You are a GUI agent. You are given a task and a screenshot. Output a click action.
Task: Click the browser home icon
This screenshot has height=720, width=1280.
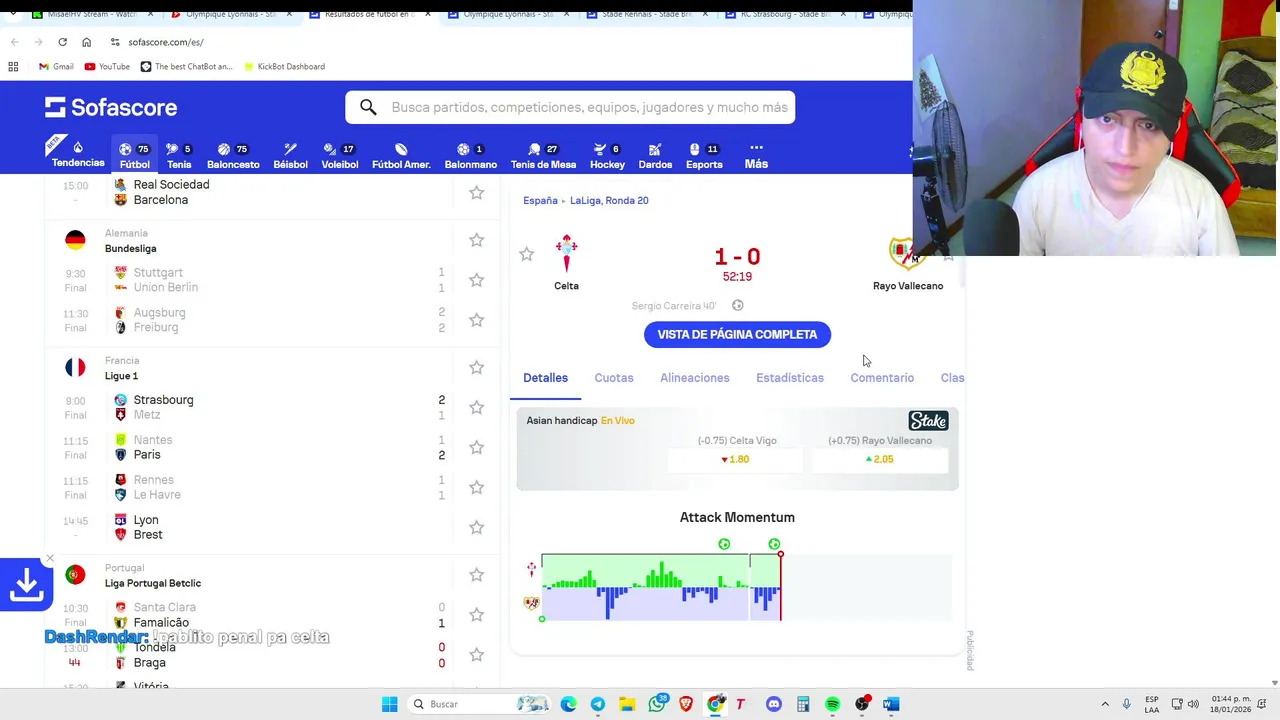86,42
